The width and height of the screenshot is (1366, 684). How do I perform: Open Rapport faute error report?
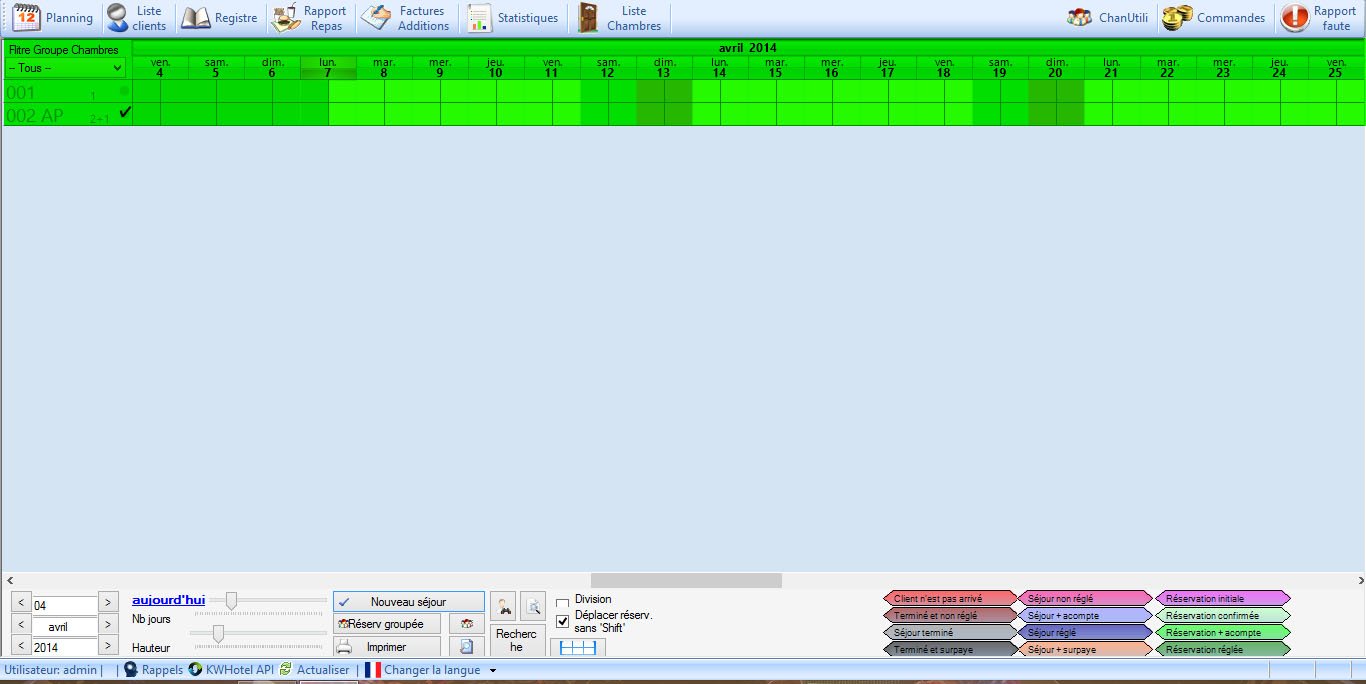(1319, 18)
